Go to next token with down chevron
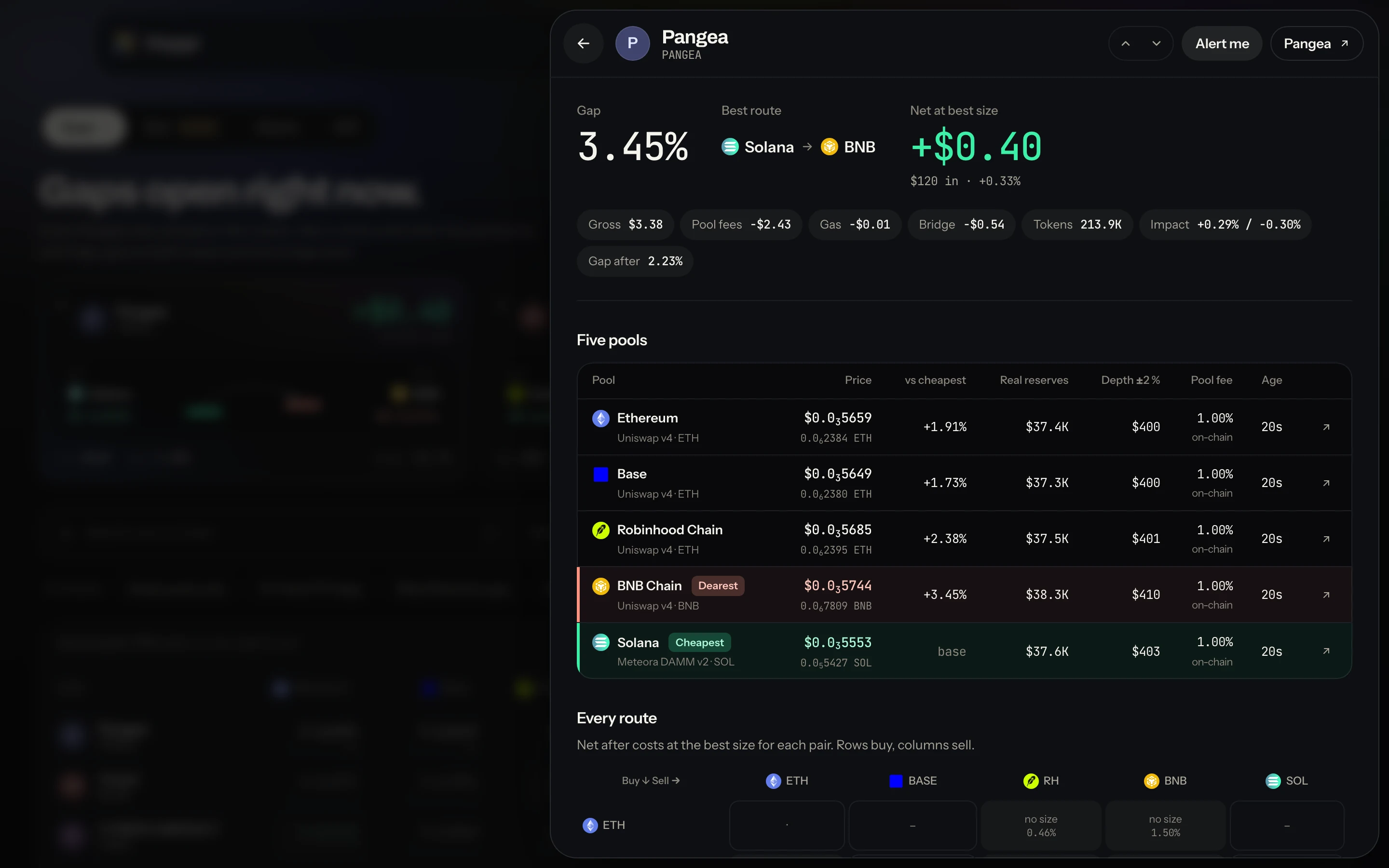Viewport: 1389px width, 868px height. pos(1156,43)
